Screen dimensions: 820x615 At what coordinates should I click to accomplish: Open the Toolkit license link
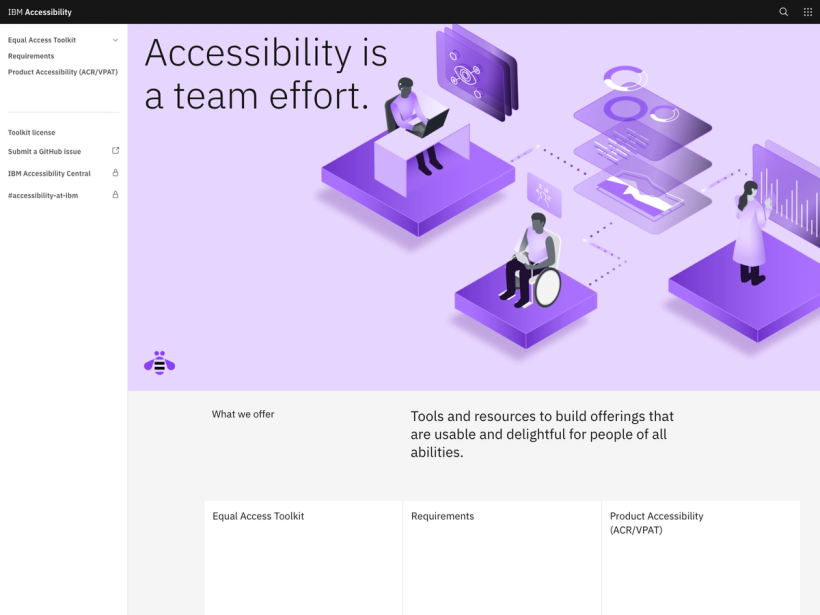point(31,132)
